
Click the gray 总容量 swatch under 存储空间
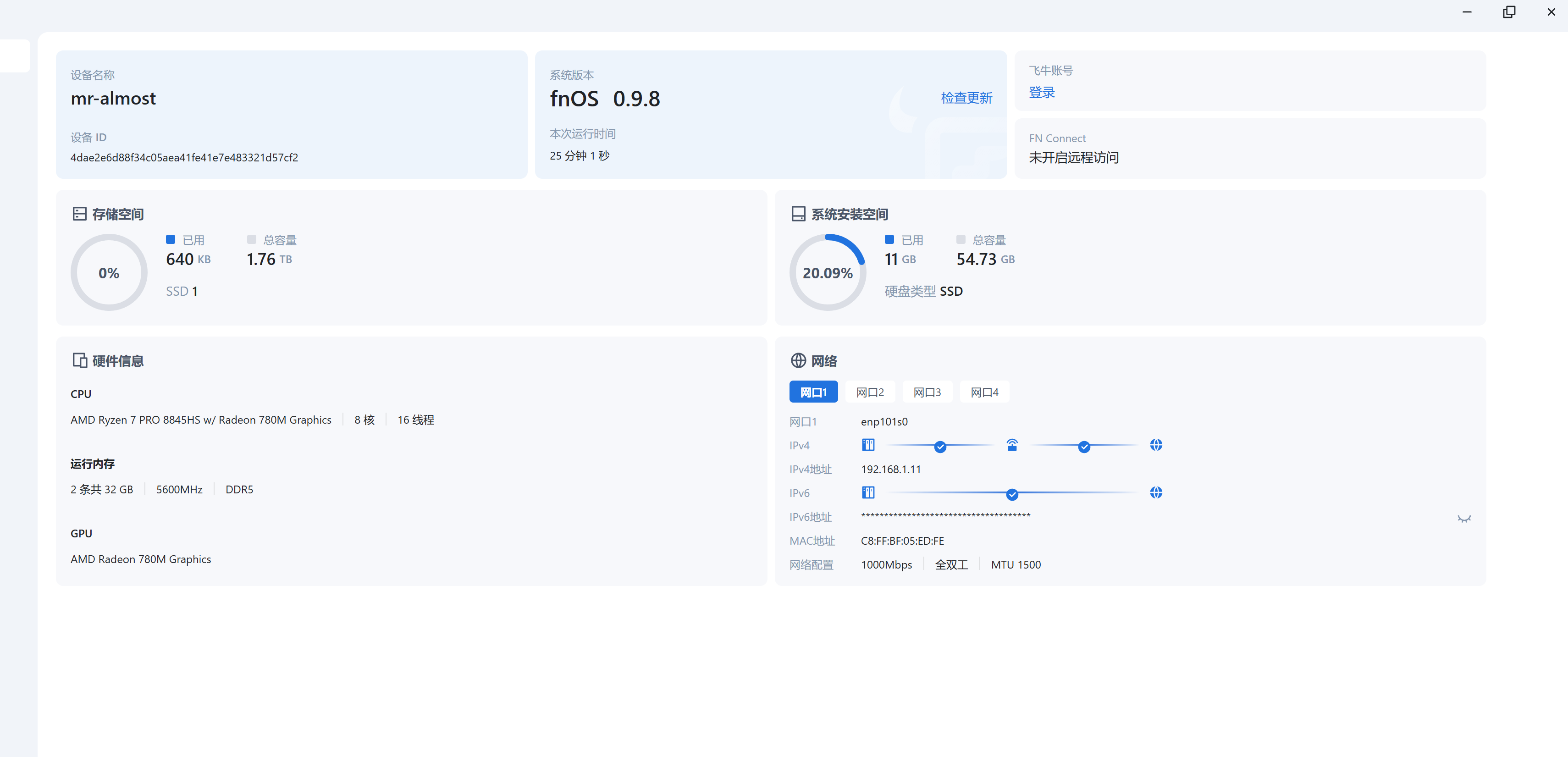251,239
